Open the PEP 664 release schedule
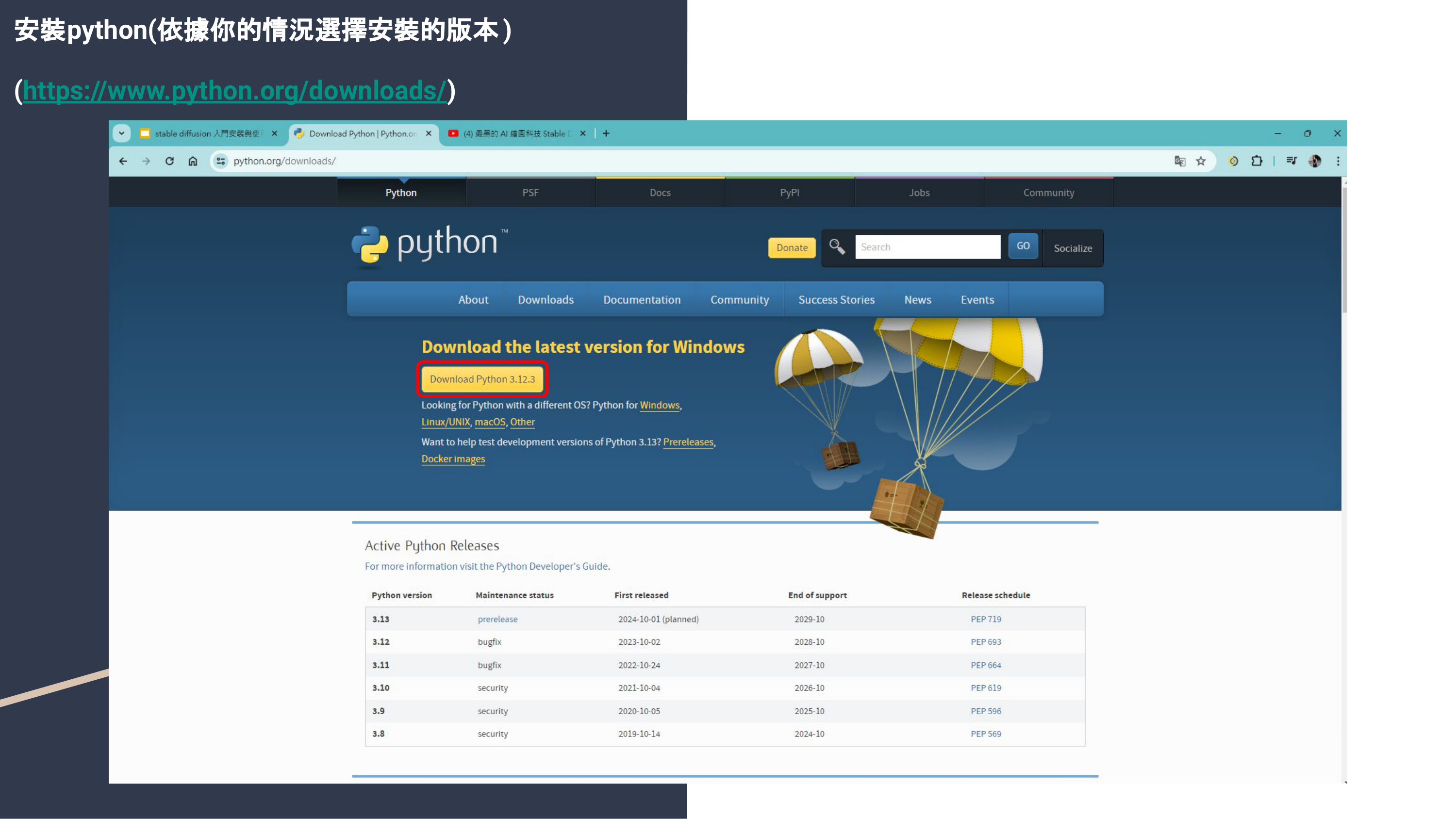 click(986, 665)
